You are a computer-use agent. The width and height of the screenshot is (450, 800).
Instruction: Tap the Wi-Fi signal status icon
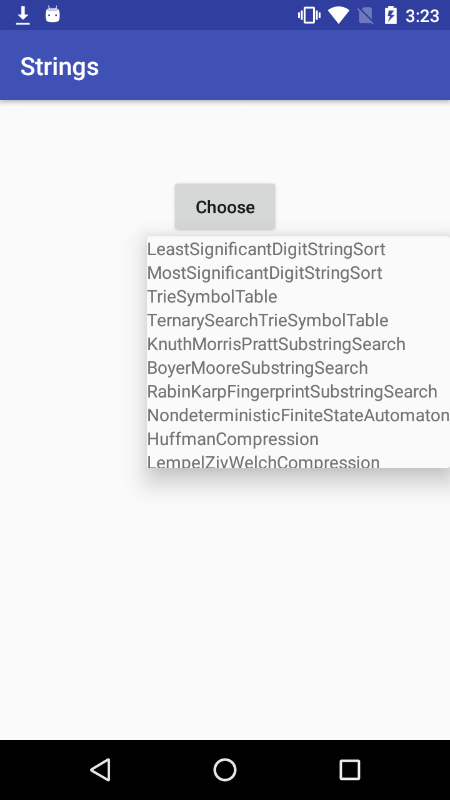338,15
